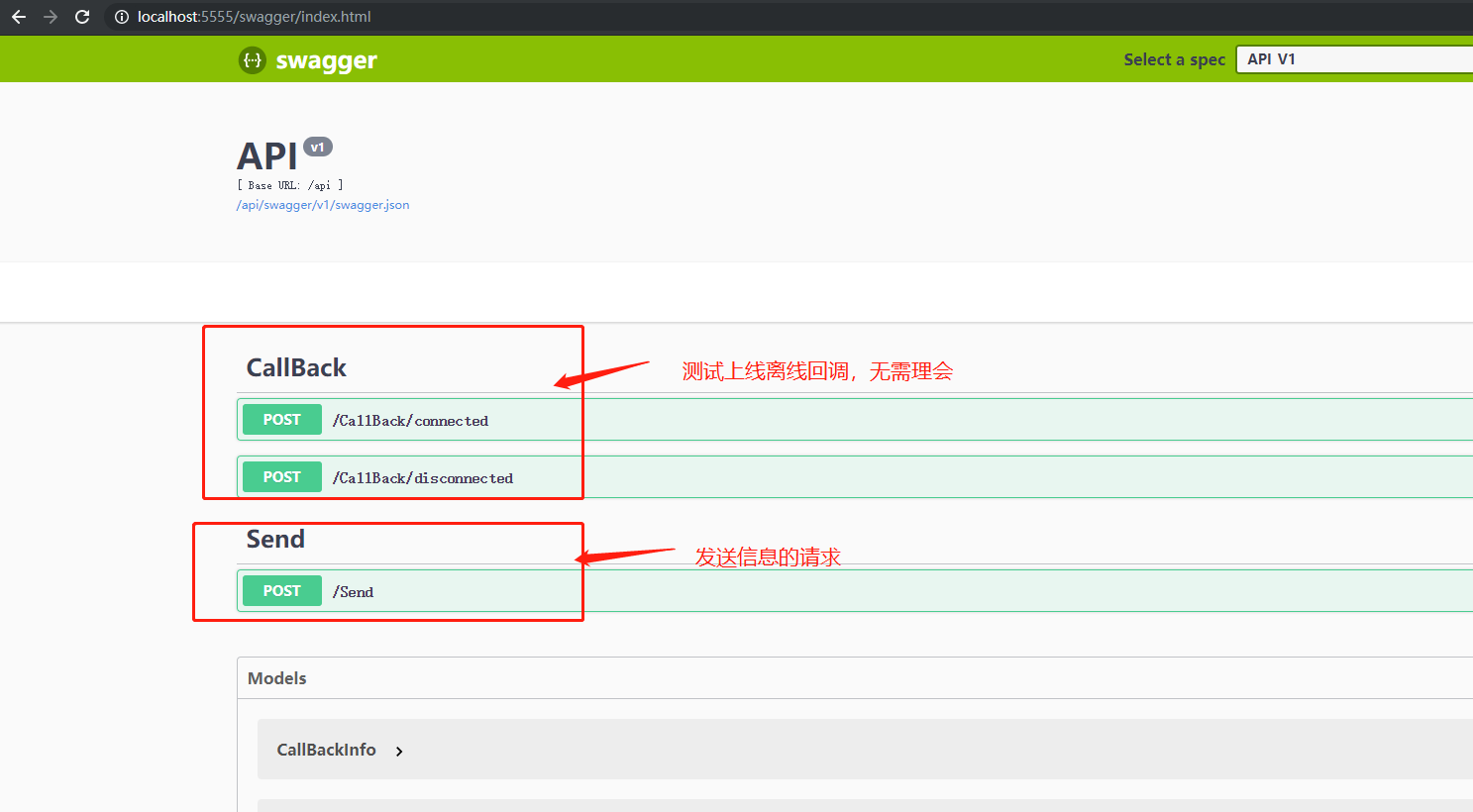This screenshot has height=812, width=1473.
Task: Click POST badge for /CallBack/disconnected
Action: click(x=282, y=477)
